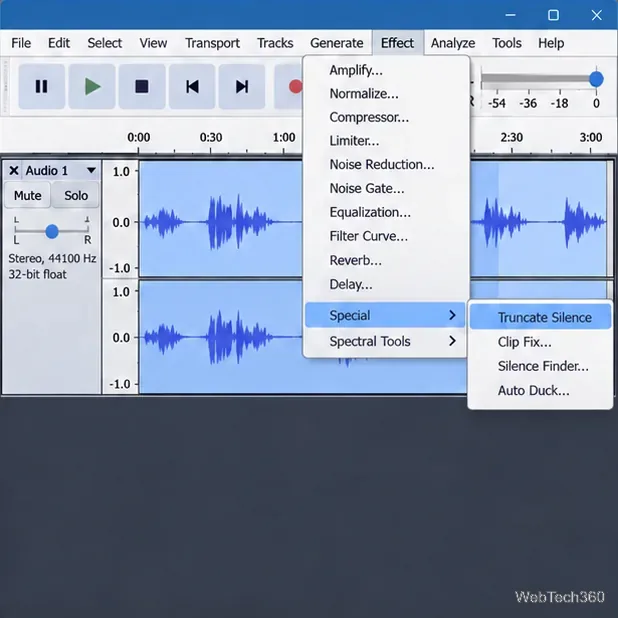
Task: Choose the Noise Reduction... effect
Action: pos(386,164)
